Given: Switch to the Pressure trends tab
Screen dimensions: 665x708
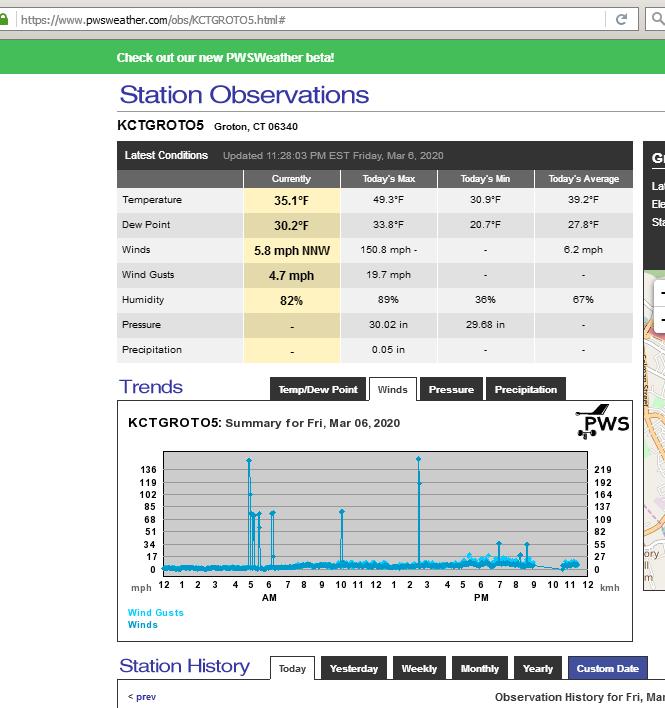Looking at the screenshot, I should 451,389.
